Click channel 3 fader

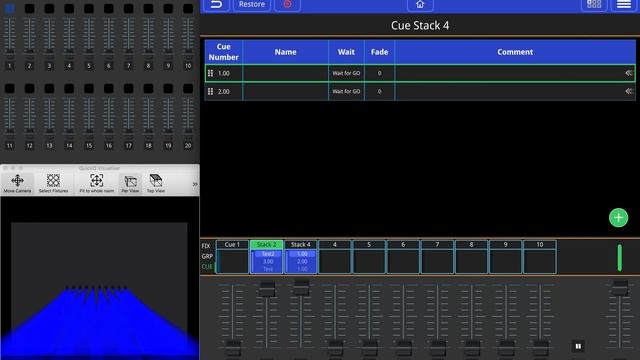(49, 38)
